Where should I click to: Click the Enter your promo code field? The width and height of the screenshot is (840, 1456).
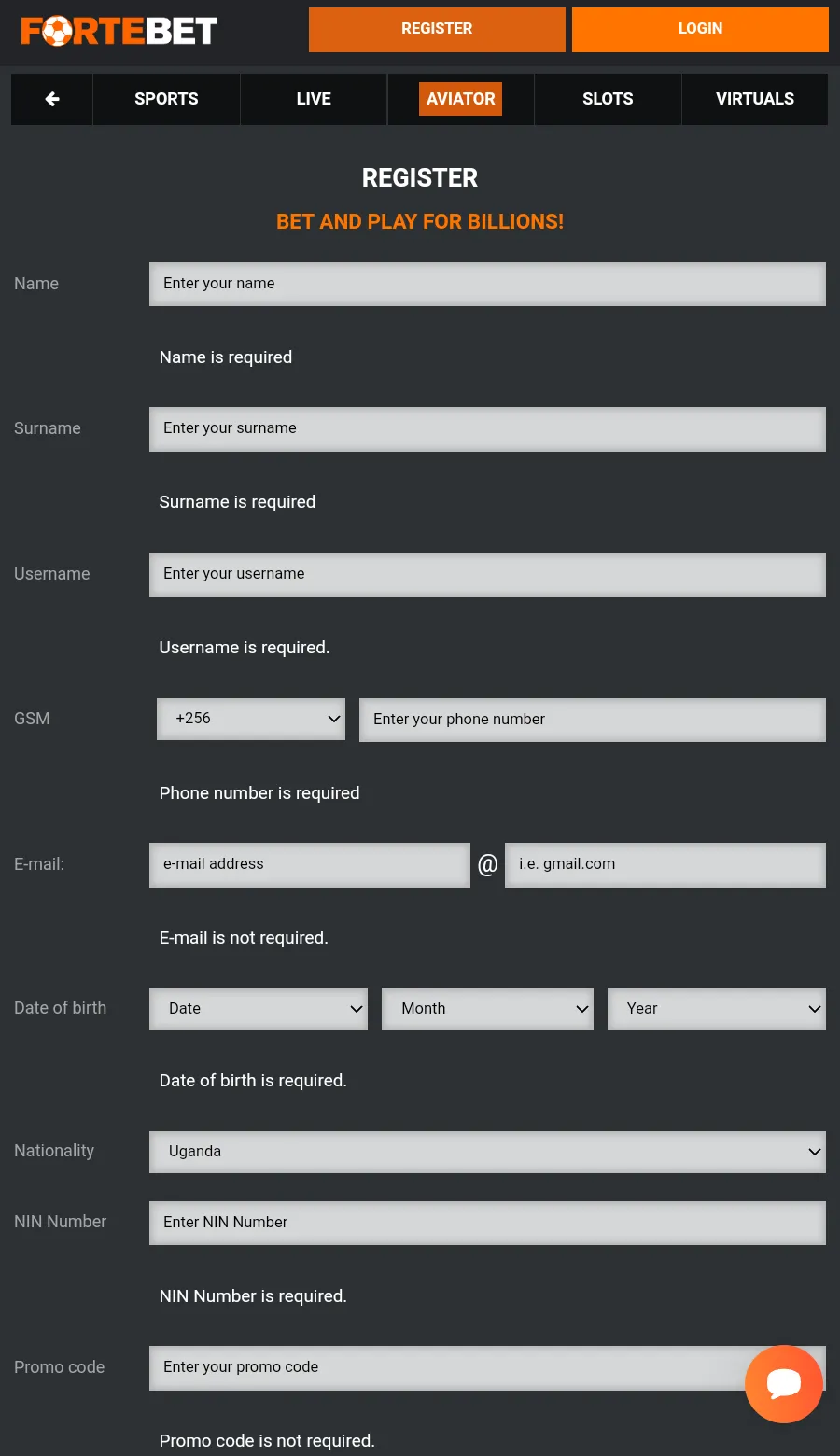pyautogui.click(x=486, y=1367)
